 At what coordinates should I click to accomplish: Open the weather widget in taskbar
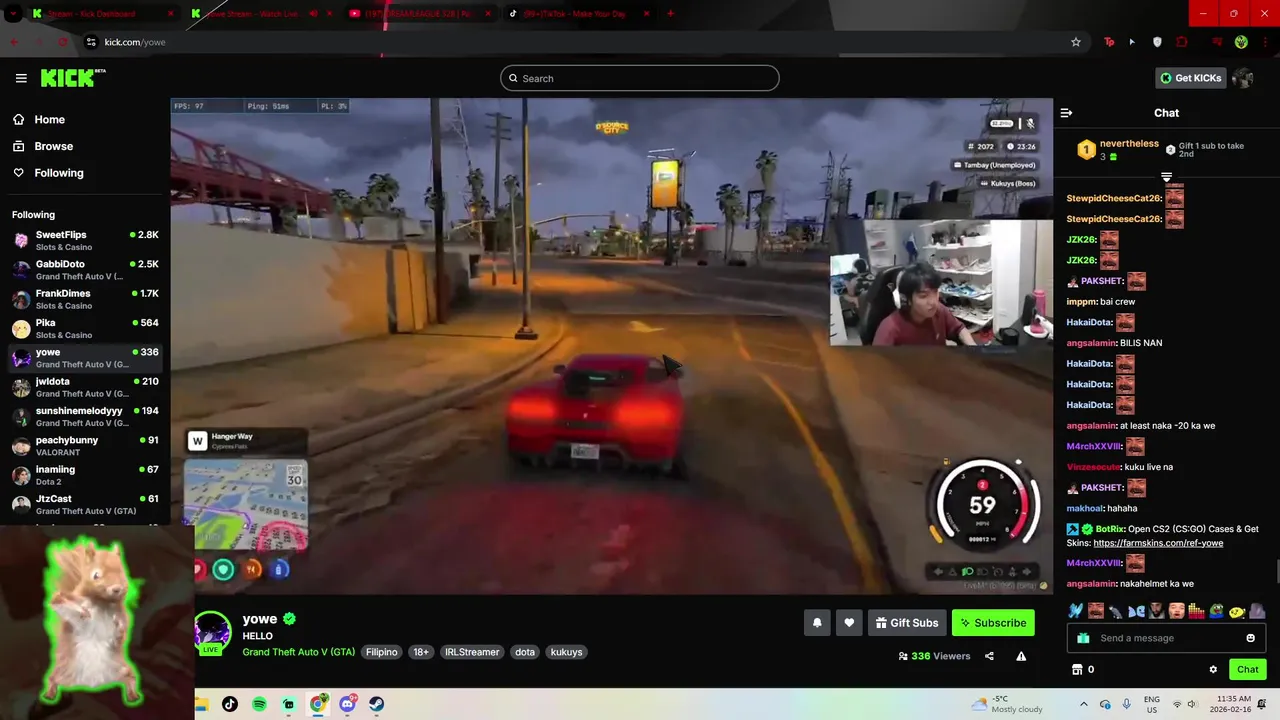coord(1006,704)
